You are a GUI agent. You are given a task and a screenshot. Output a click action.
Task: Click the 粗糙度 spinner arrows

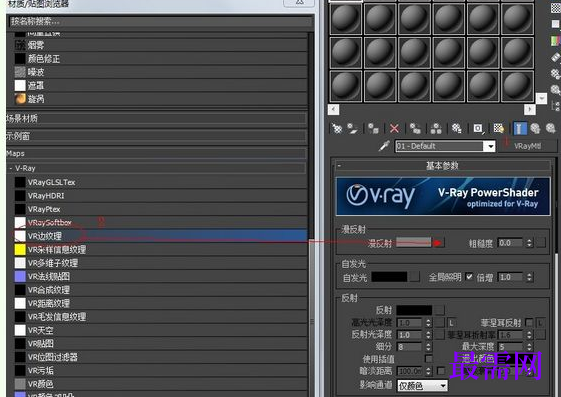click(529, 243)
